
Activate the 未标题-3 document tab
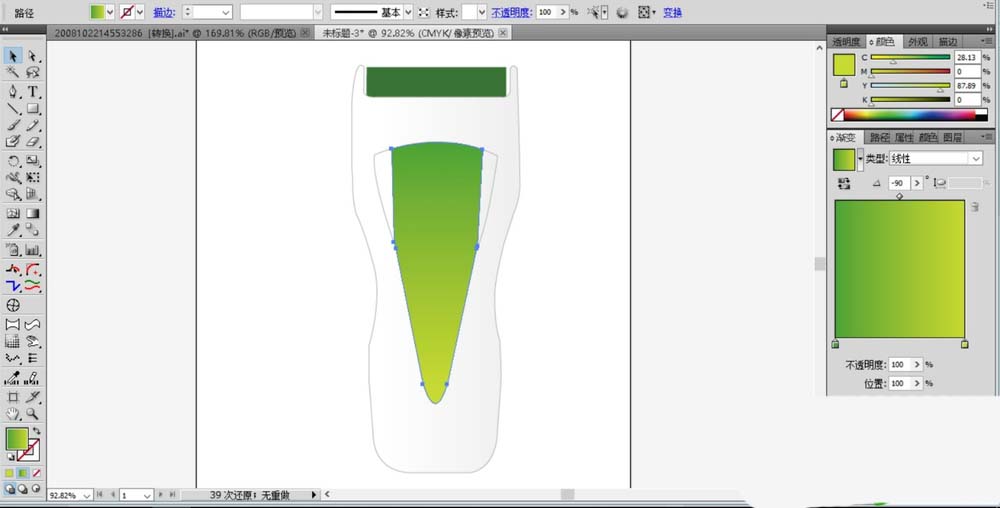point(408,33)
